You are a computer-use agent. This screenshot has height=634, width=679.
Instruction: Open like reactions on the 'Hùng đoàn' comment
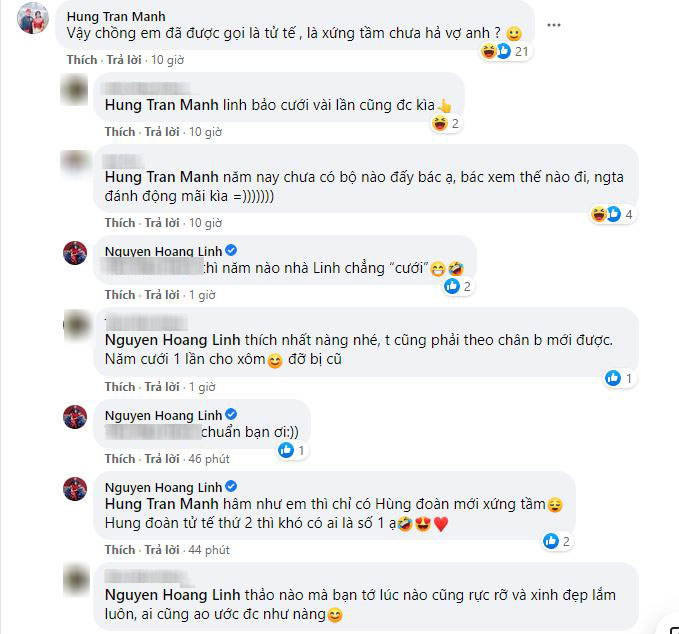click(558, 541)
